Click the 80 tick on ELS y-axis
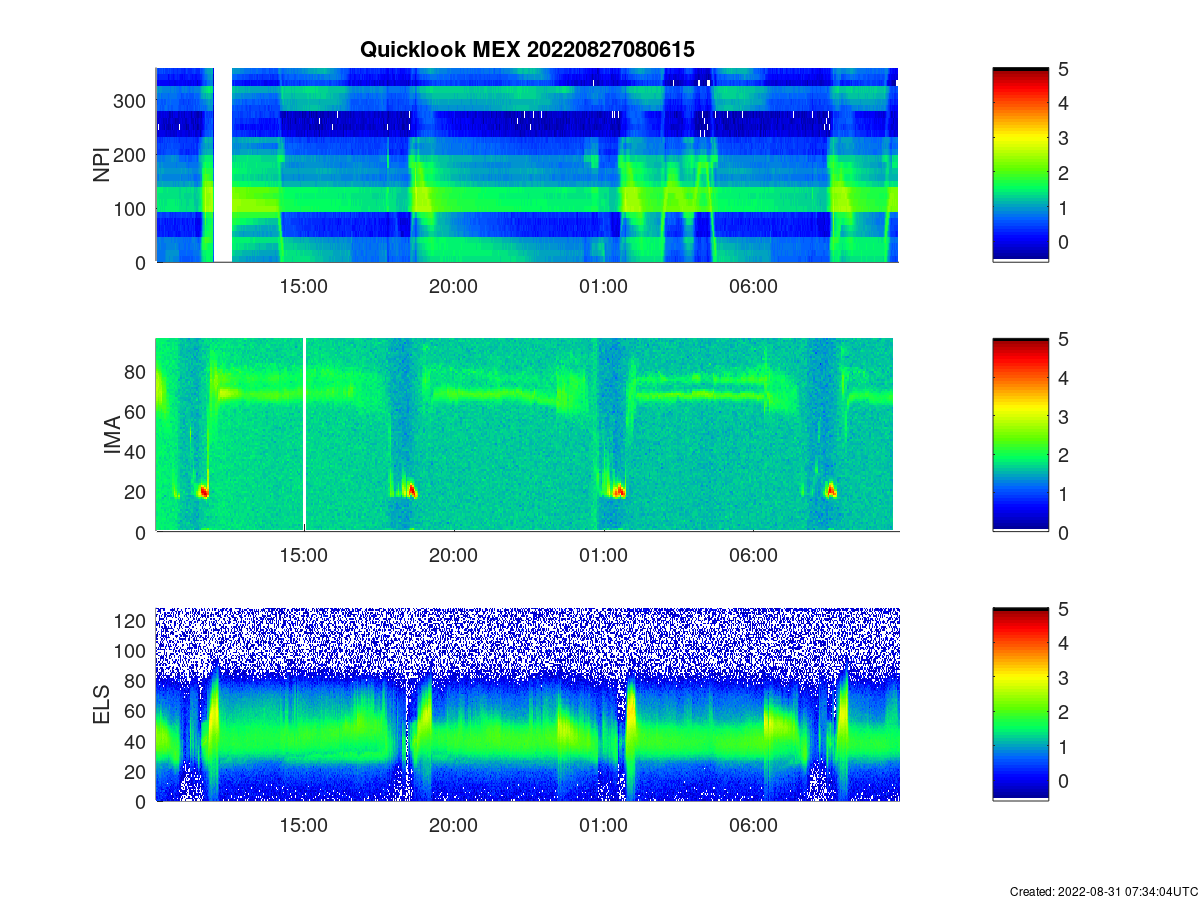Image resolution: width=1200 pixels, height=900 pixels. click(x=137, y=681)
